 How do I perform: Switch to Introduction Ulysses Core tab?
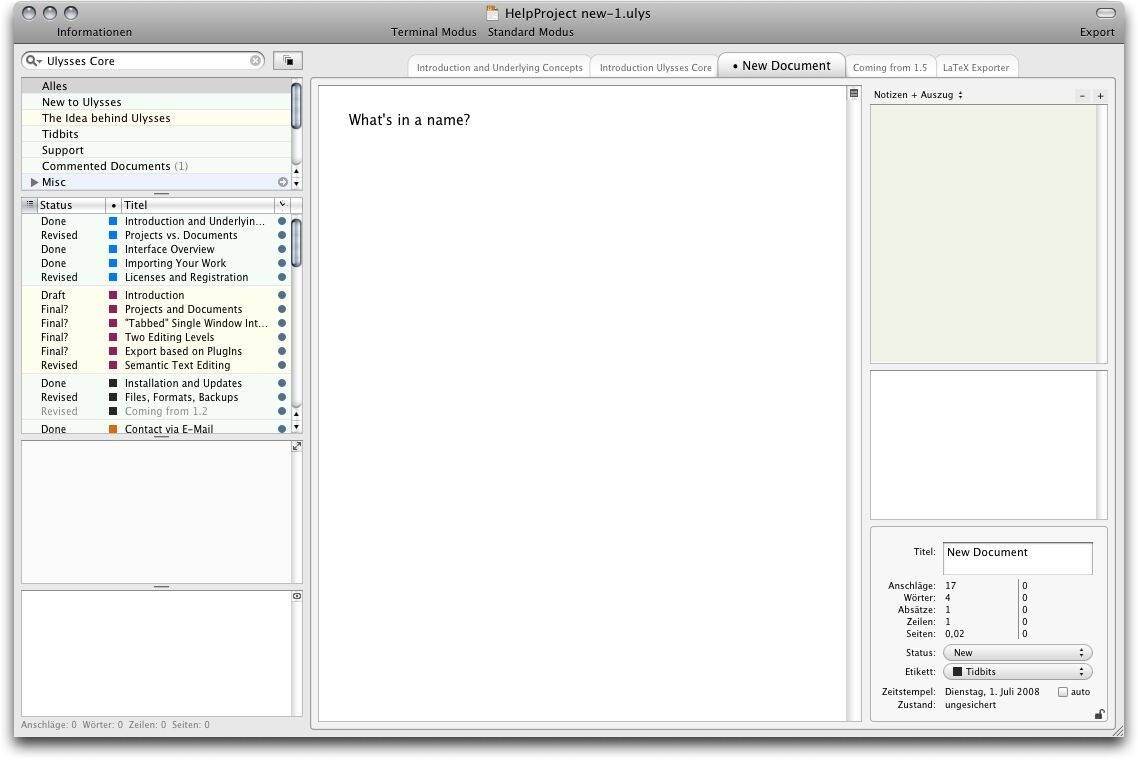[655, 68]
